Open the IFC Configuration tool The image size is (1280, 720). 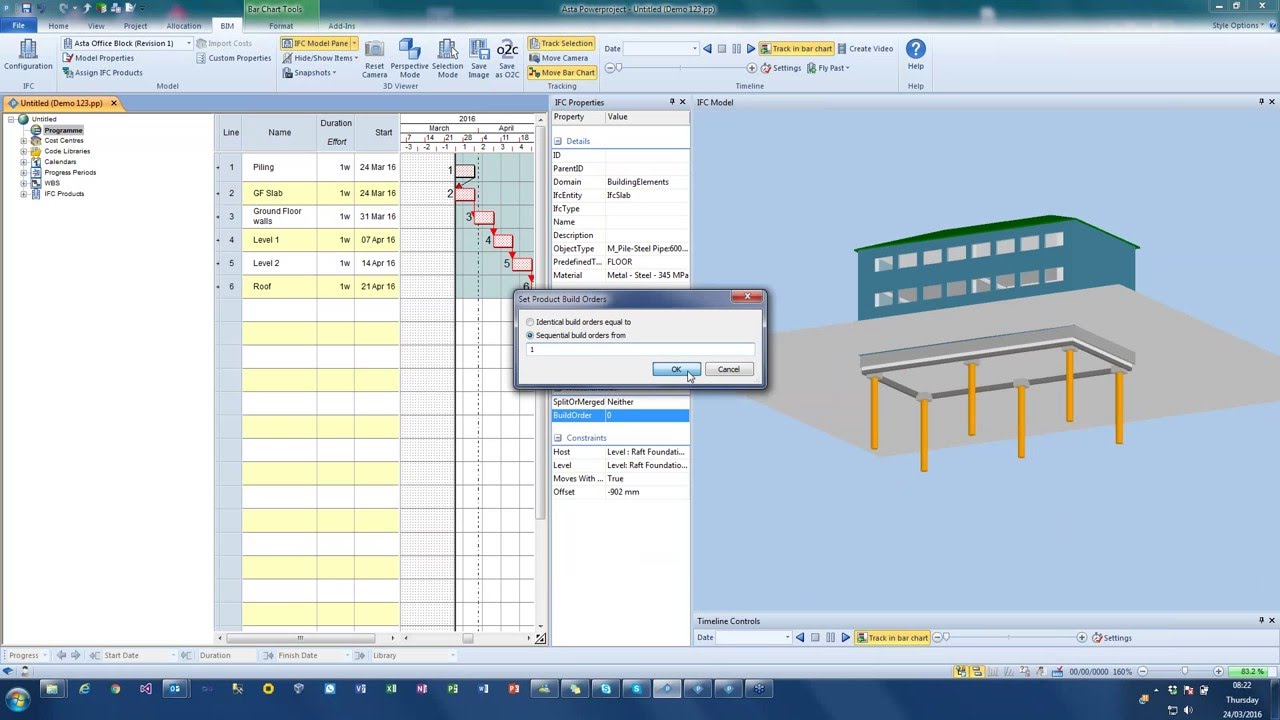coord(28,56)
